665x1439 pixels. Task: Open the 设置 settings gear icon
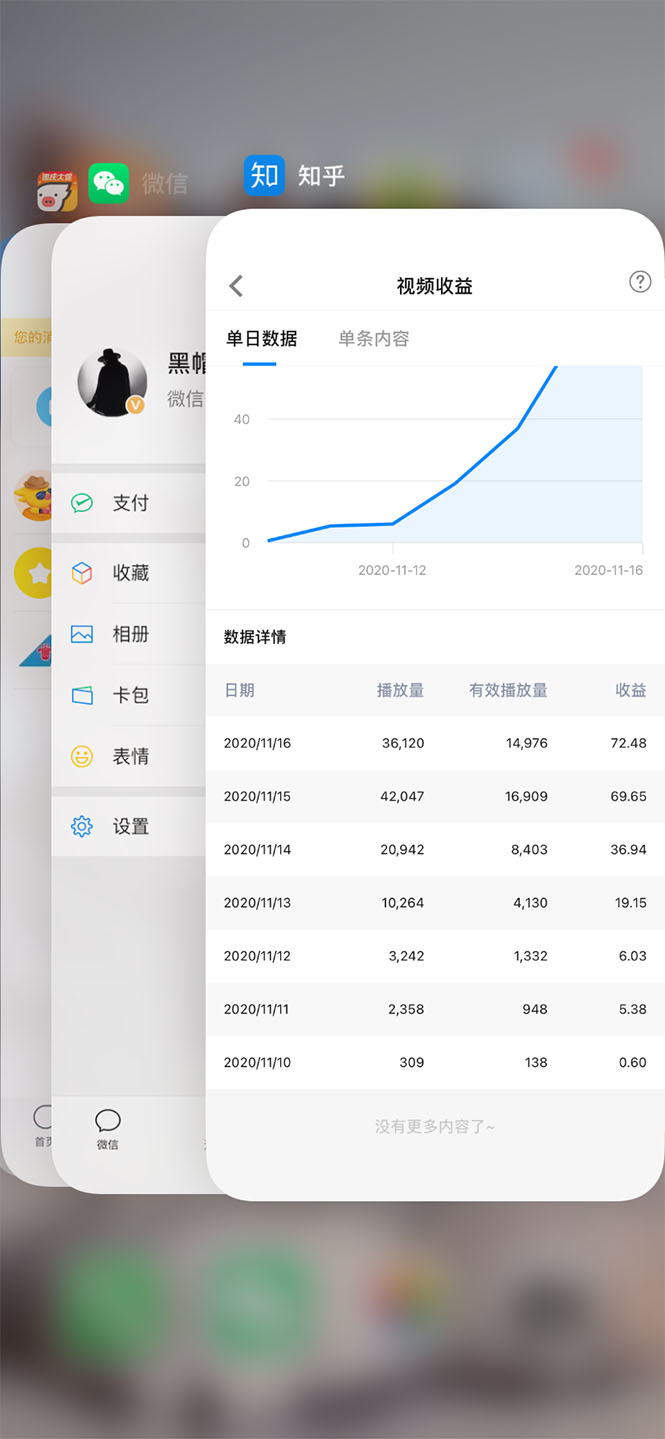[x=82, y=826]
